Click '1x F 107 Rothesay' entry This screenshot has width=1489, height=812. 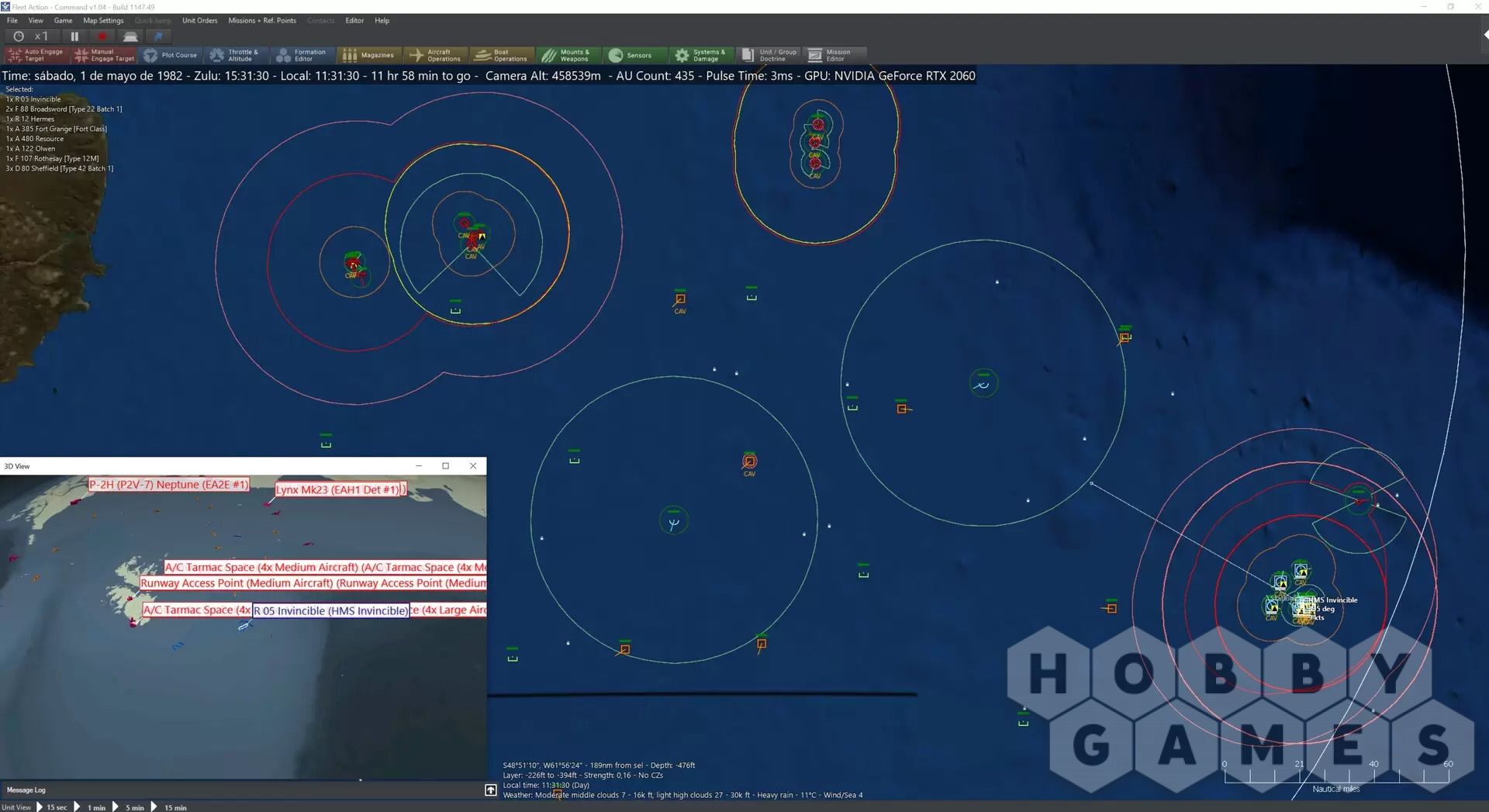pyautogui.click(x=53, y=158)
